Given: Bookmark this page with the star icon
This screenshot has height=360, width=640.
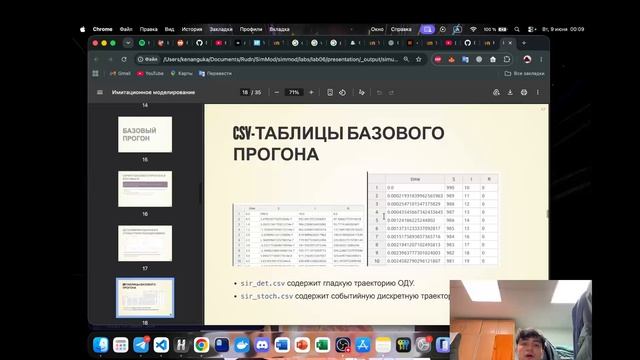Looking at the screenshot, I should pyautogui.click(x=418, y=59).
